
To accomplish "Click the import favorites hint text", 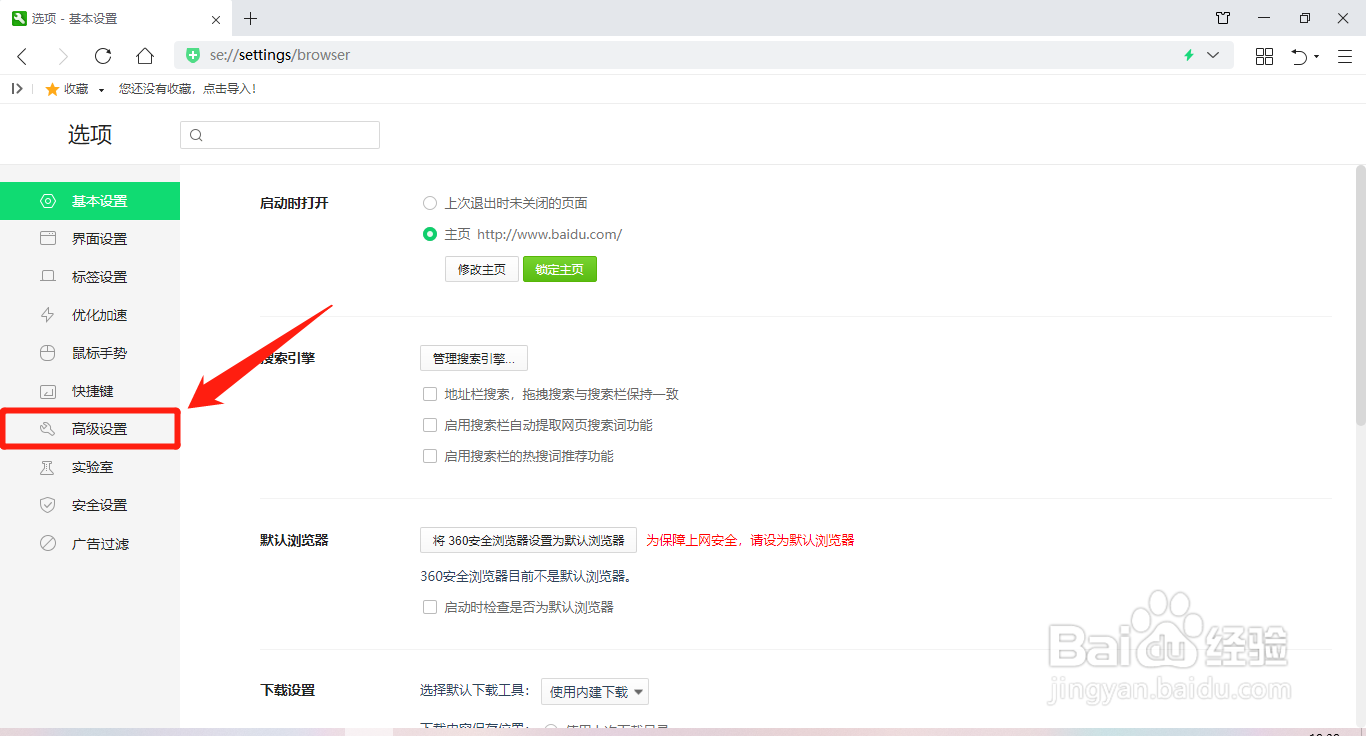I will point(188,89).
